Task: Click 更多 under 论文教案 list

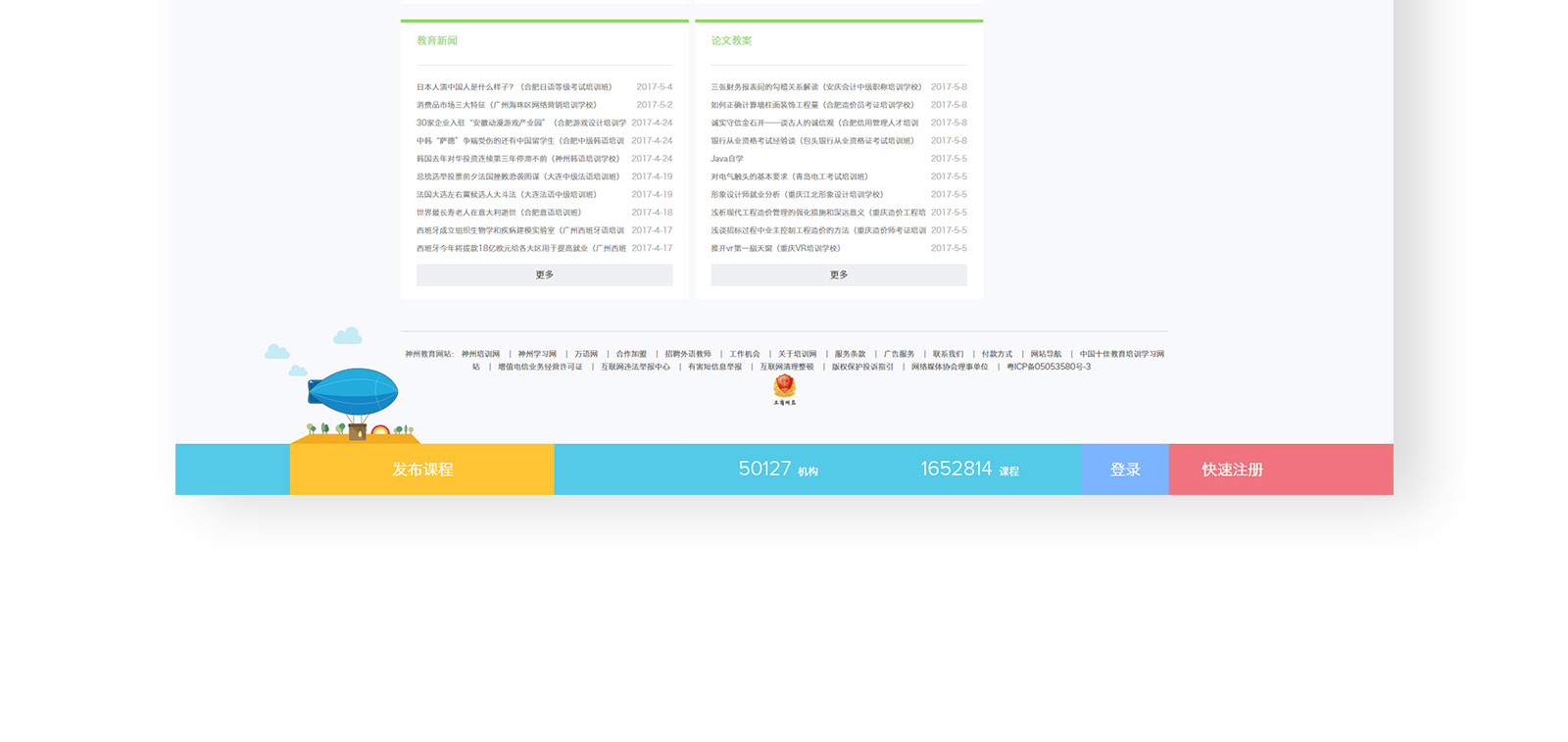Action: pyautogui.click(x=839, y=275)
